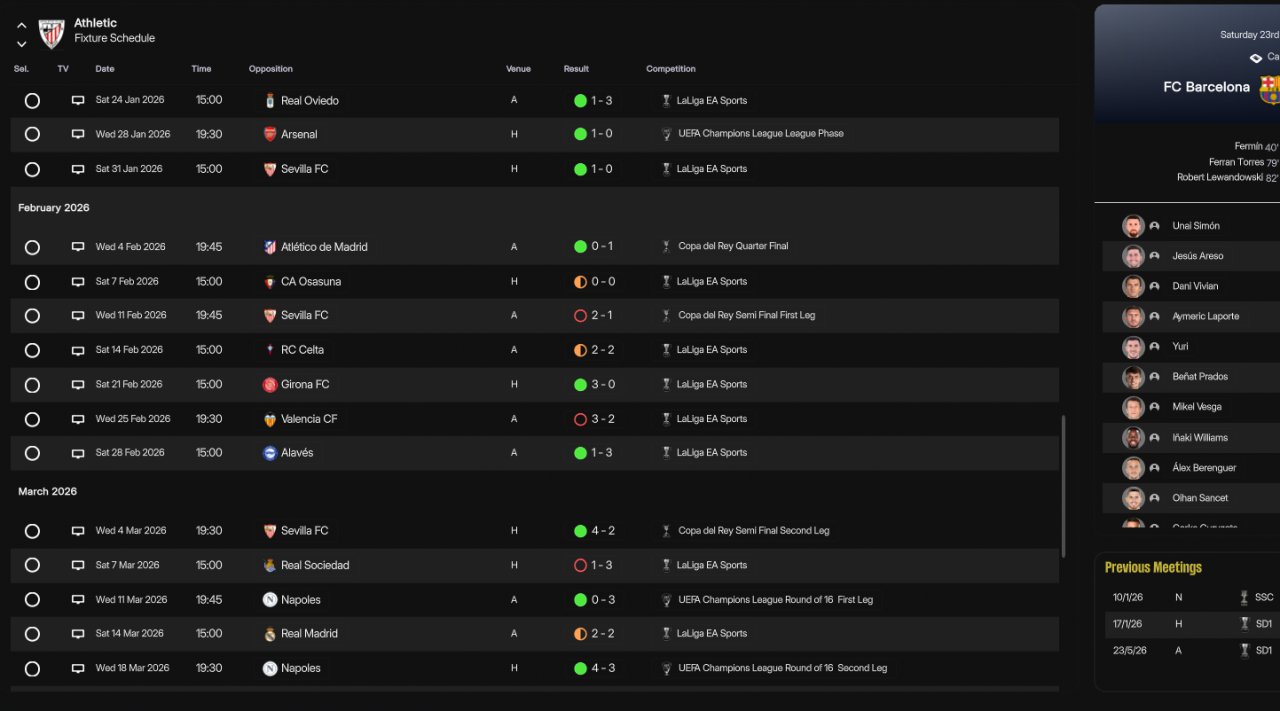Select the Real Sociedad fixture radio button
Screen dimensions: 1280x711
pyautogui.click(x=32, y=566)
